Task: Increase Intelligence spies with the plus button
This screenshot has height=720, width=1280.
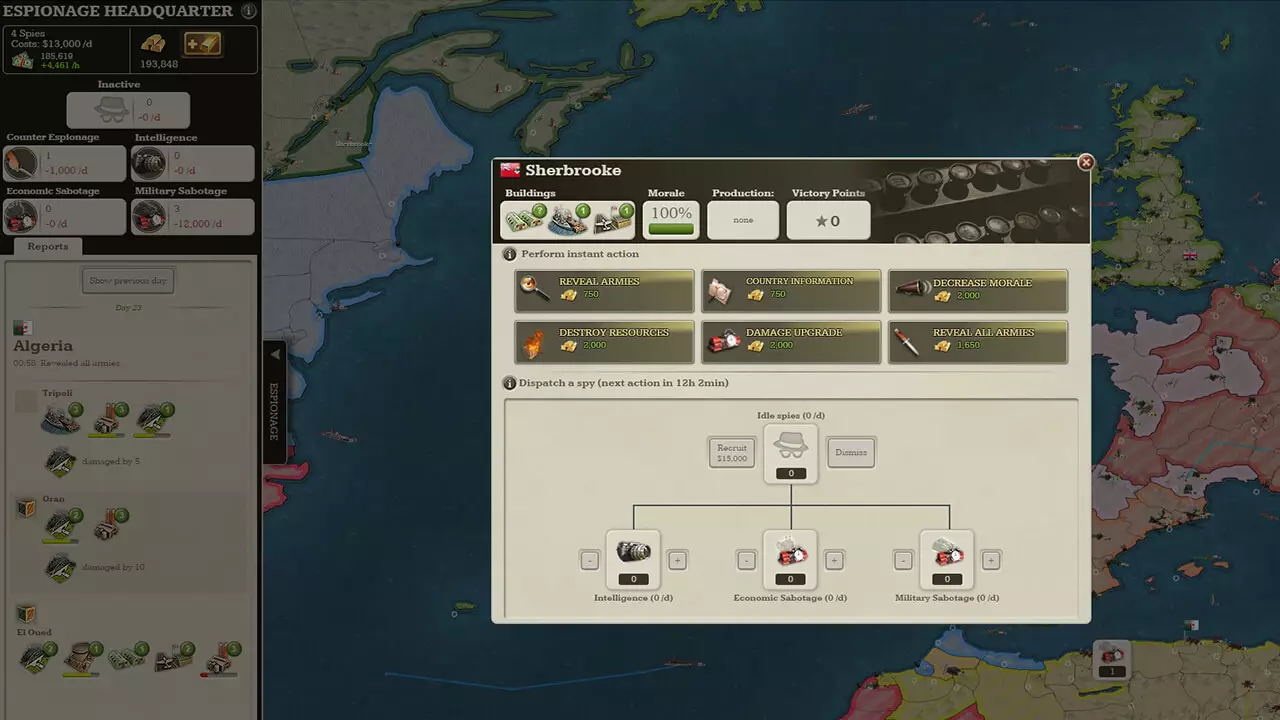Action: (677, 561)
